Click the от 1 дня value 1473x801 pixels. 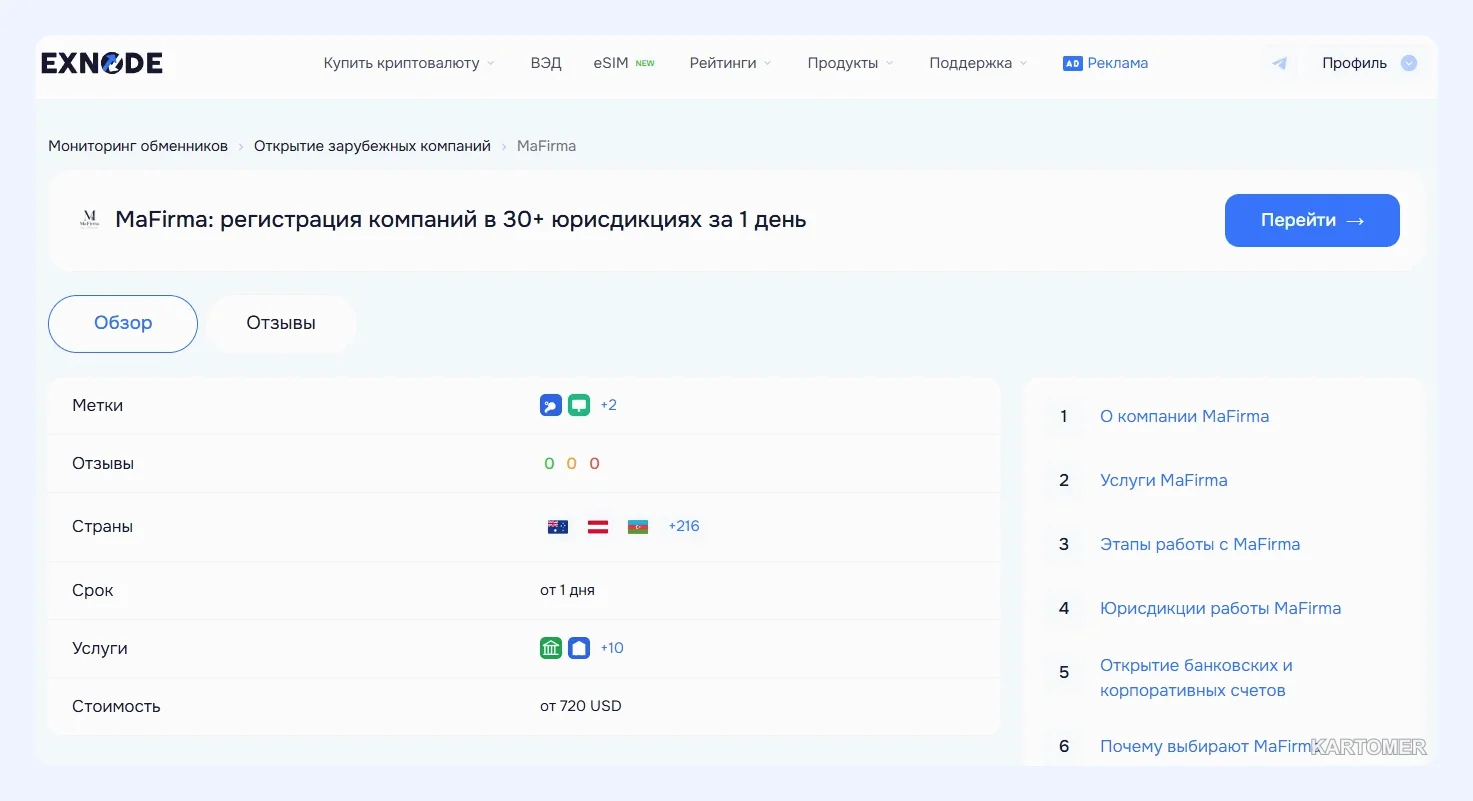click(x=567, y=590)
